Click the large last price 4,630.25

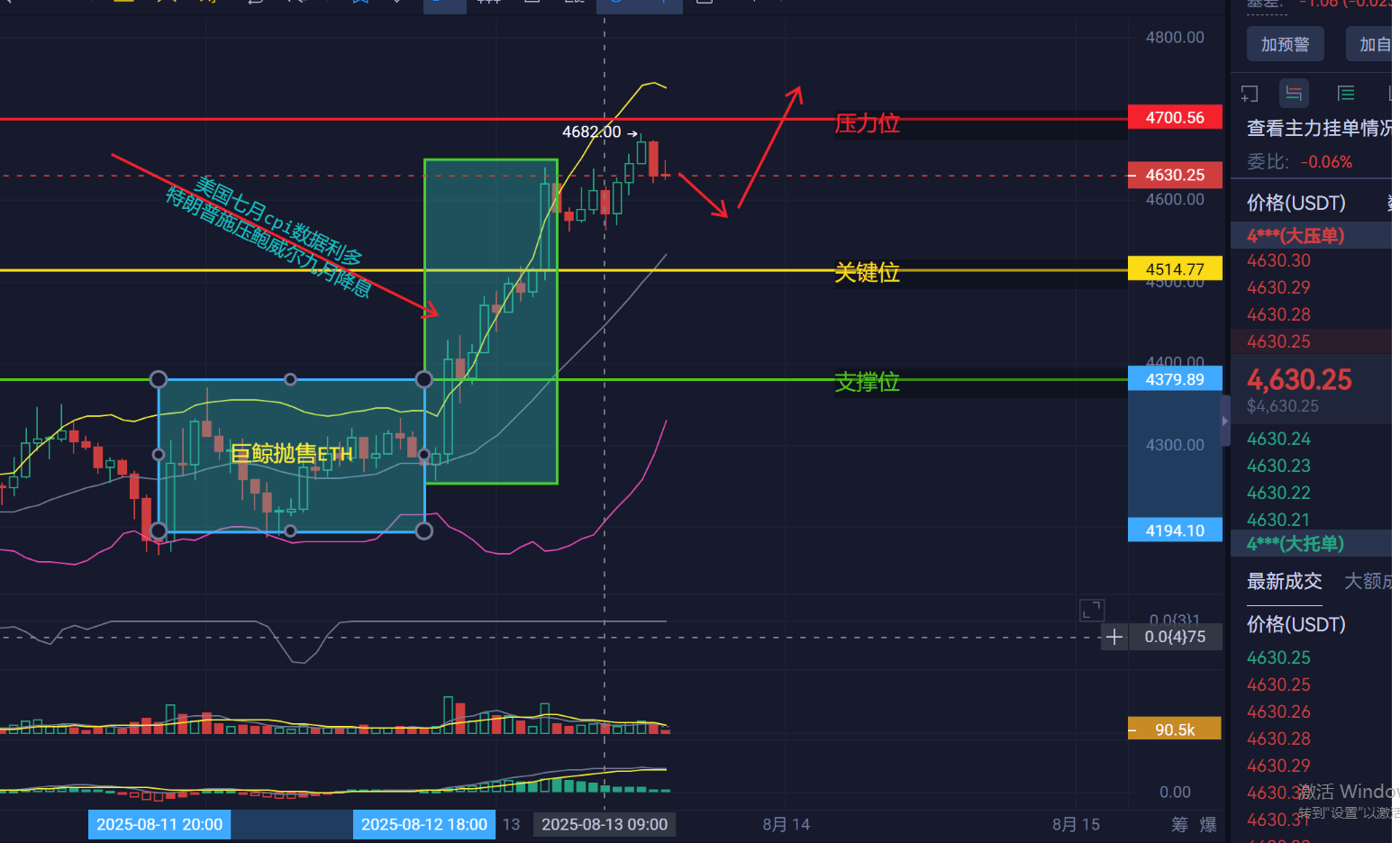1299,379
